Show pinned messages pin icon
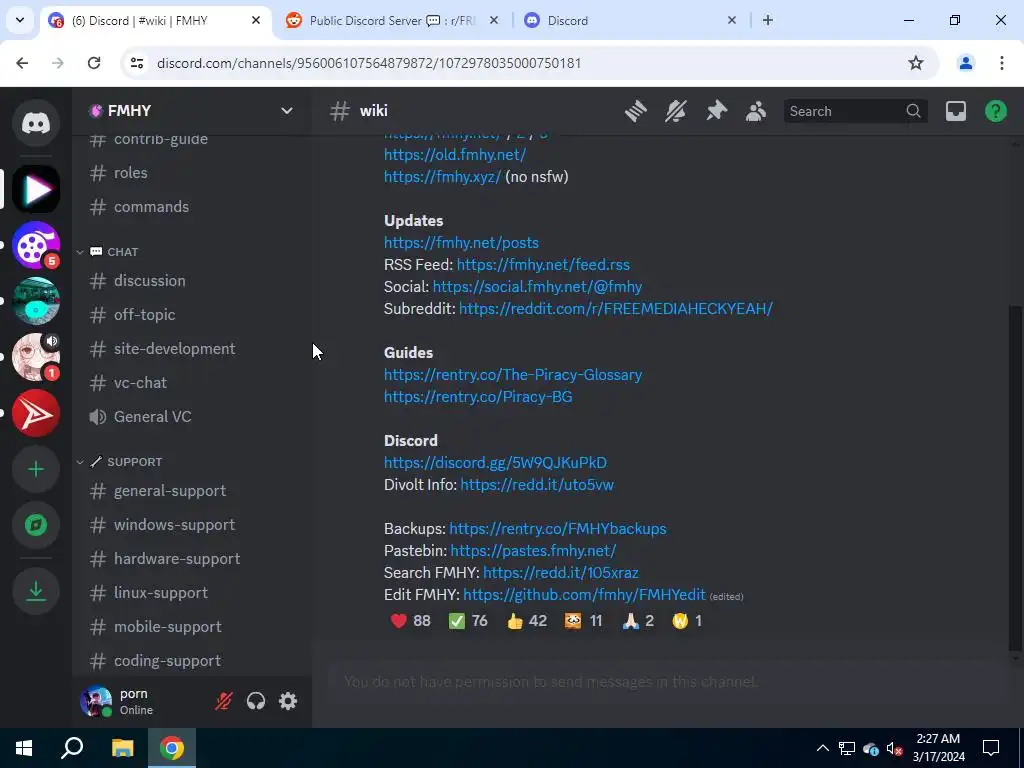Image resolution: width=1024 pixels, height=768 pixels. [x=716, y=111]
